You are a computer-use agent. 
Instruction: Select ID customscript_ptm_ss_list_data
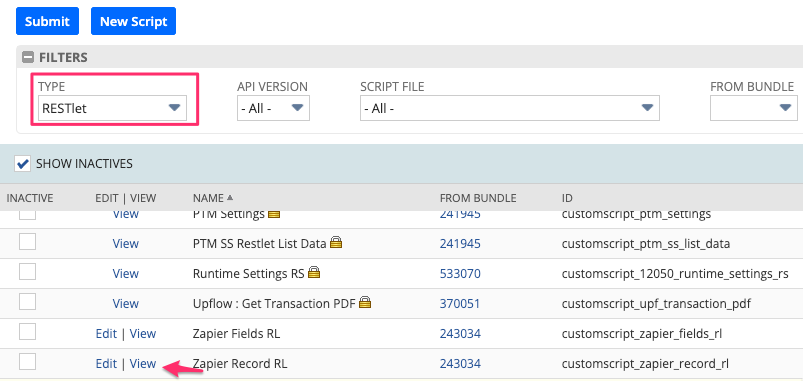645,244
